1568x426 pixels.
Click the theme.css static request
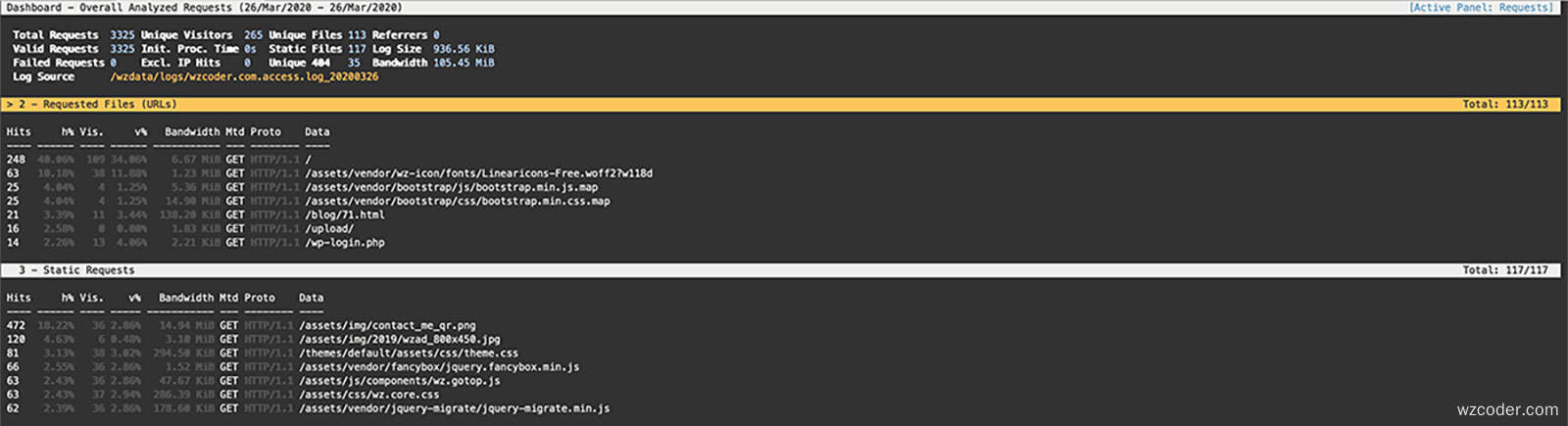[x=409, y=353]
